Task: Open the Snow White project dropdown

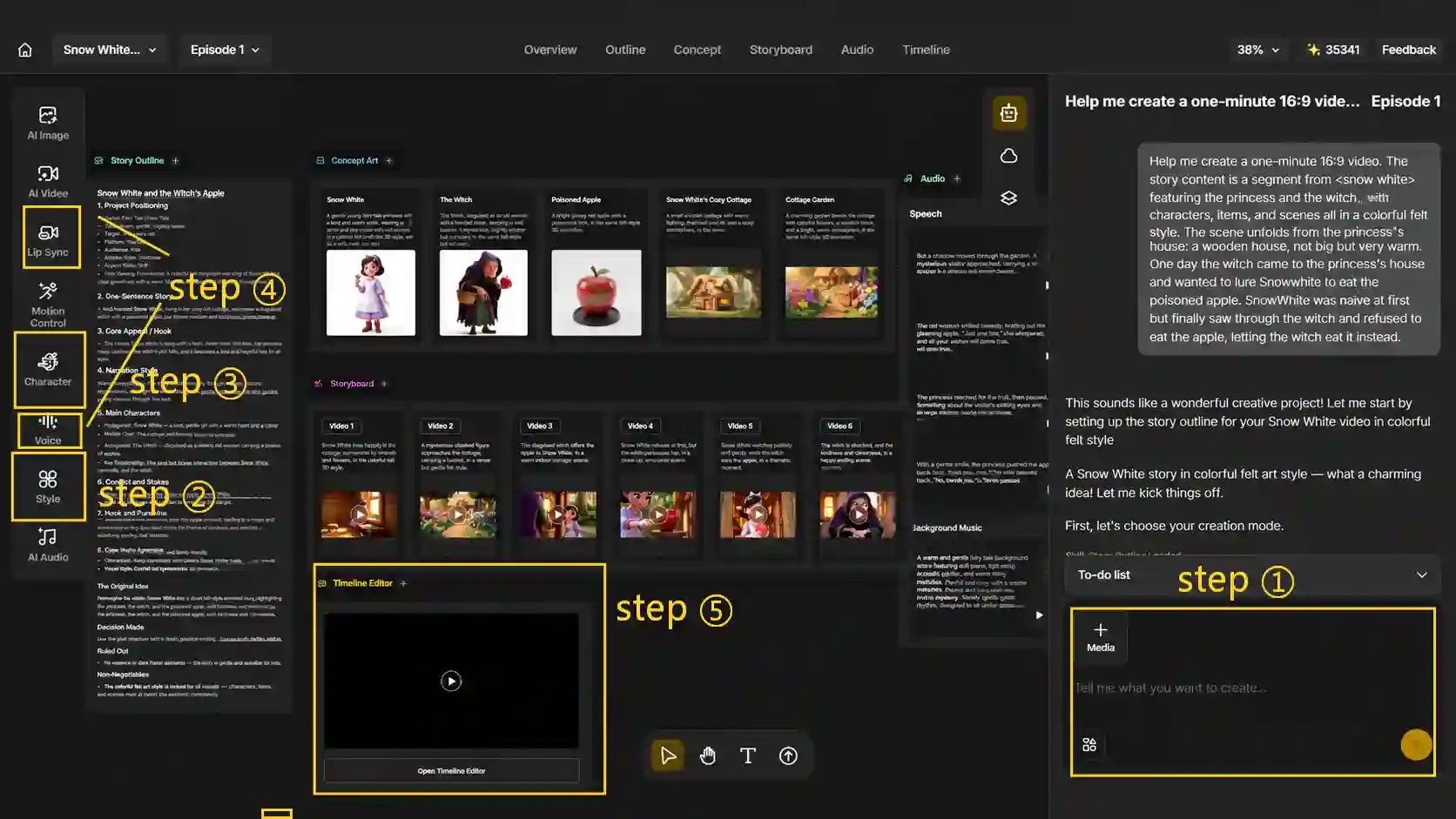Action: 110,50
